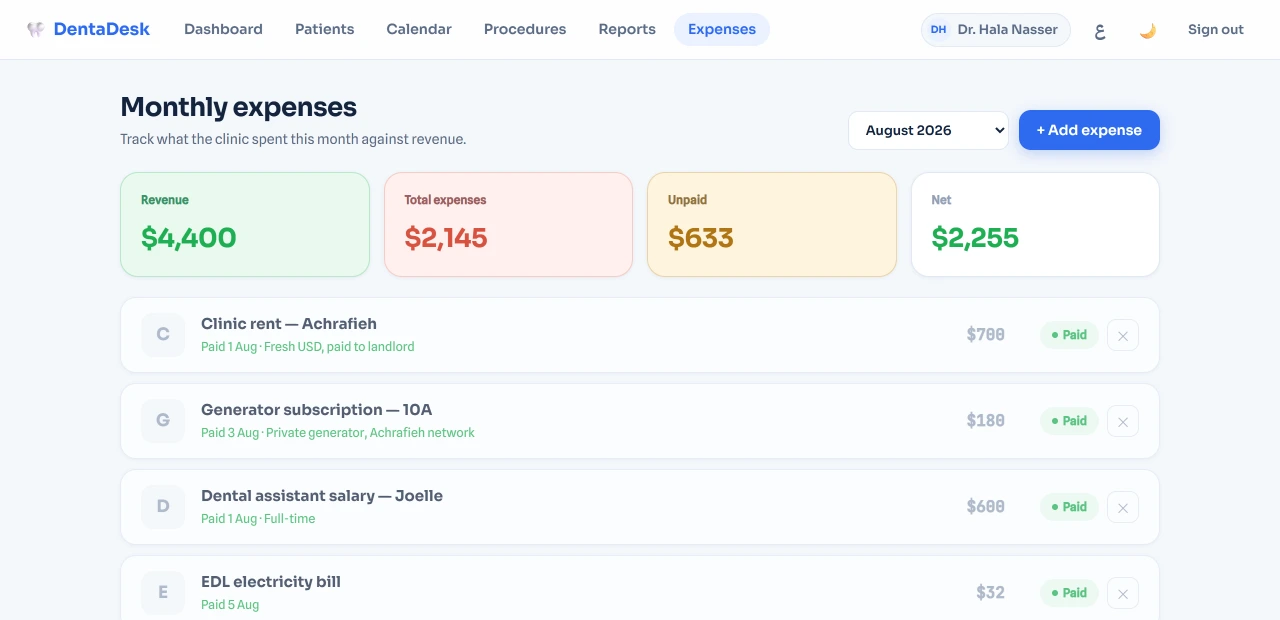1280x620 pixels.
Task: Switch to the Calendar tab
Action: [419, 30]
